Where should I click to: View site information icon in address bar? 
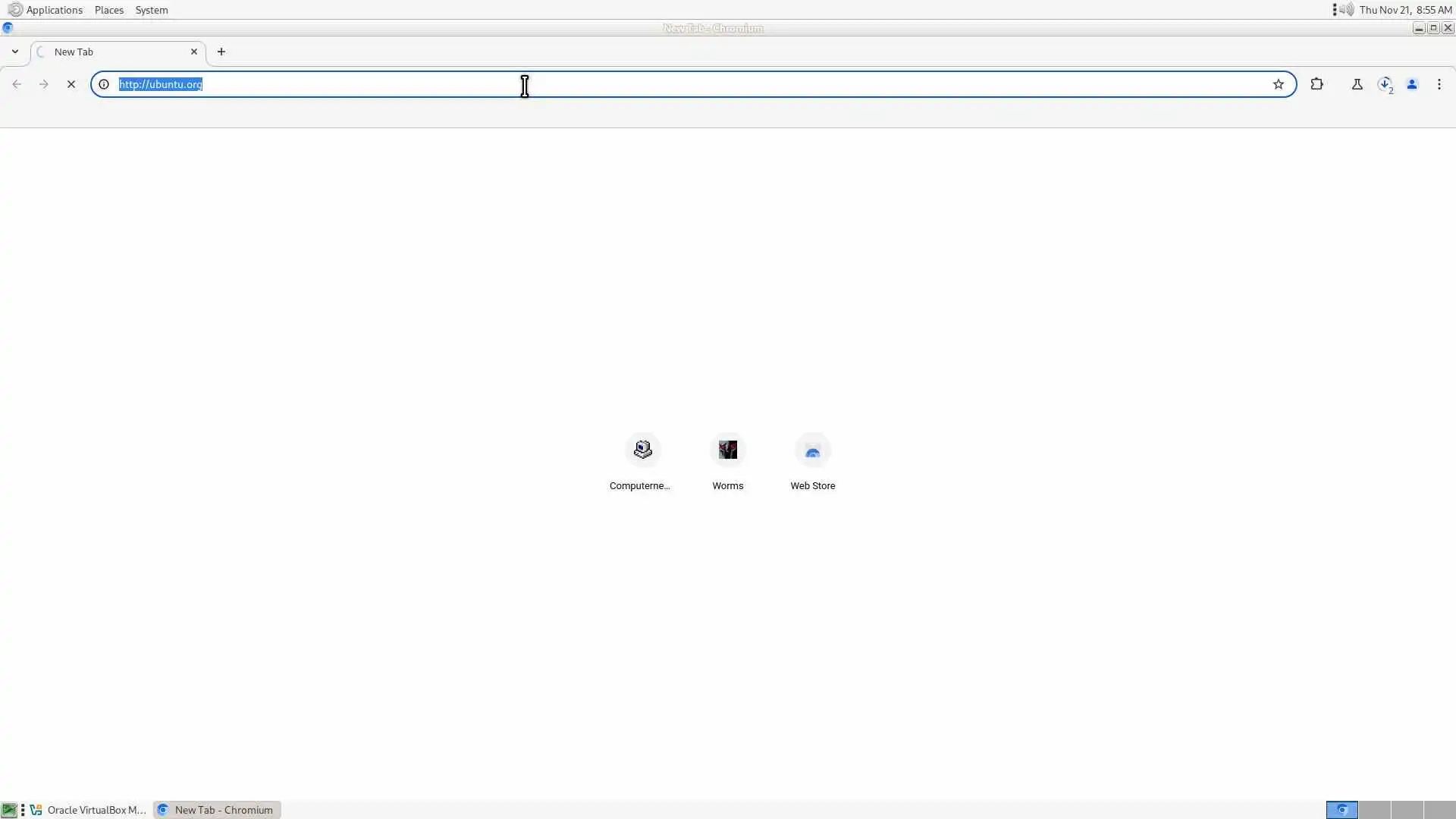click(104, 84)
